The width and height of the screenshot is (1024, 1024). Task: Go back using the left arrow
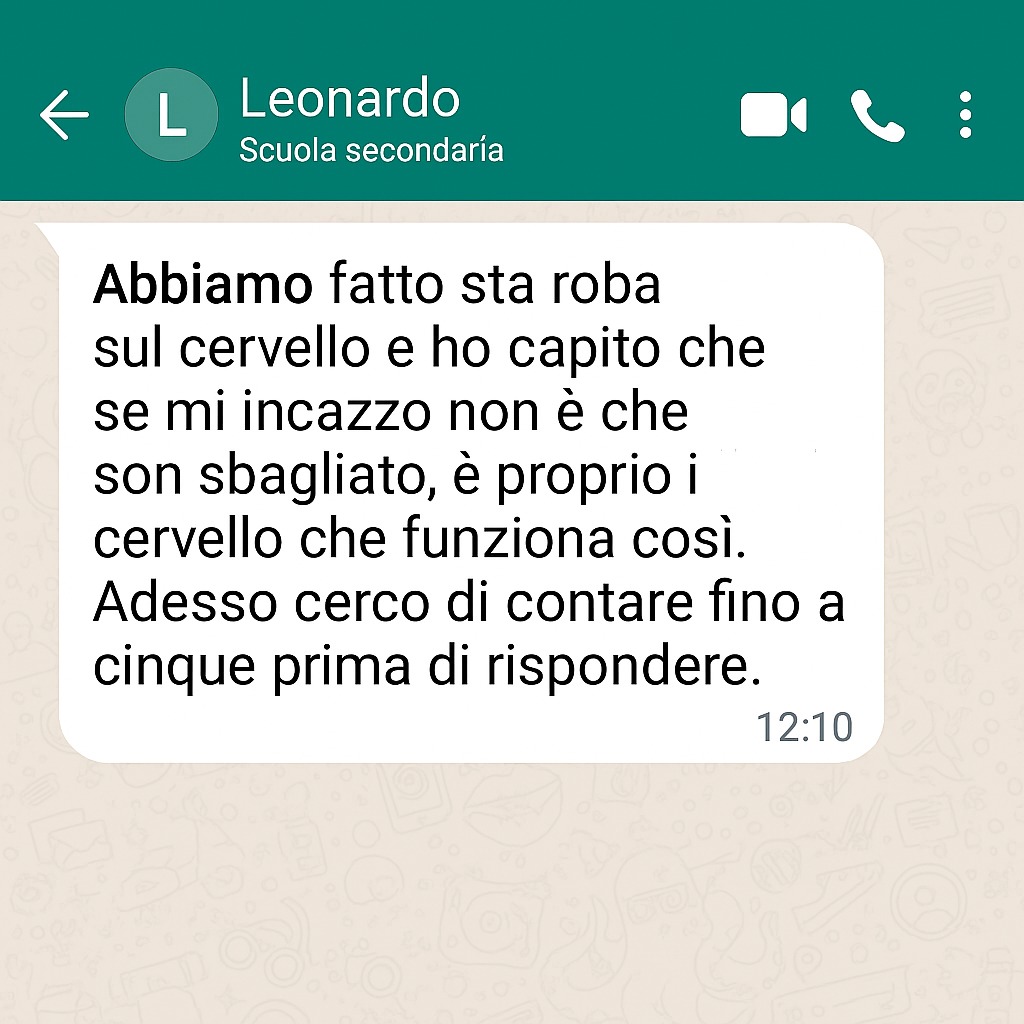click(64, 115)
